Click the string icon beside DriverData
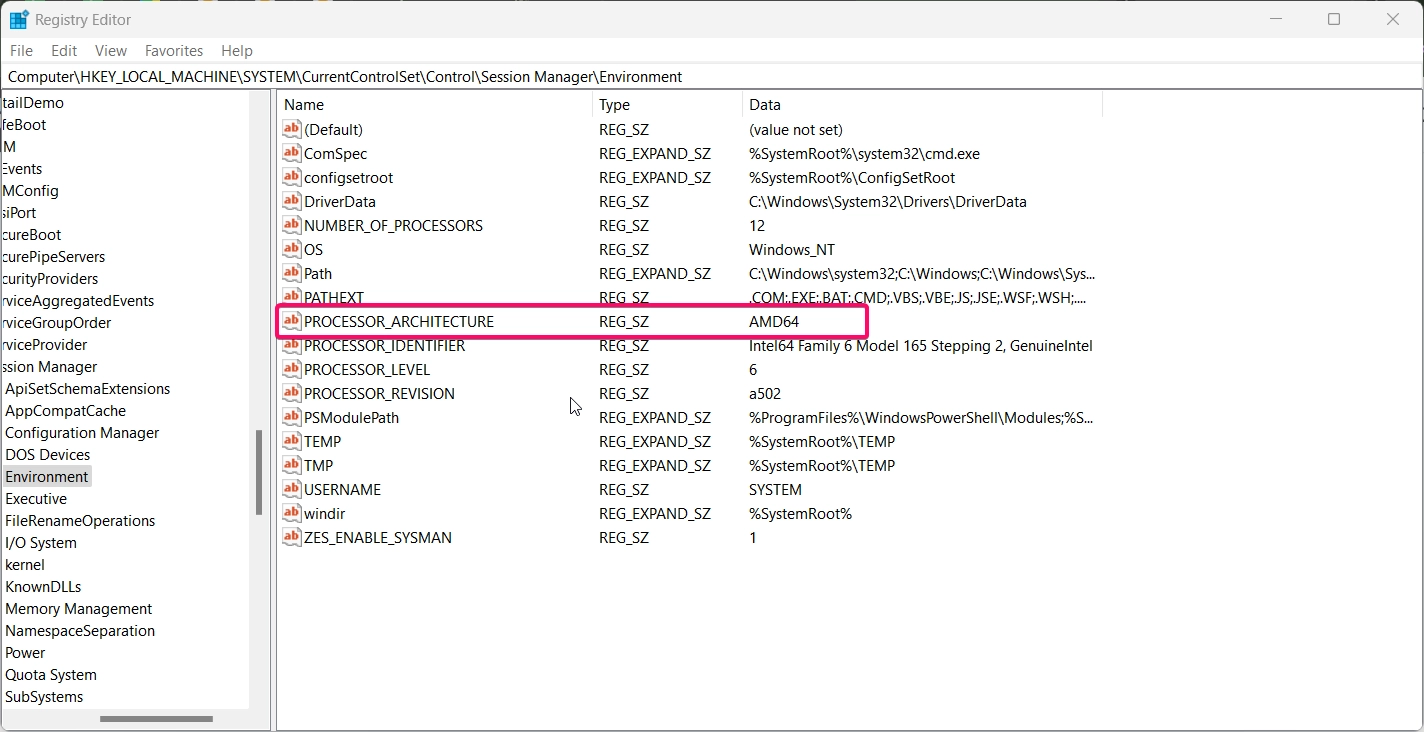 [291, 201]
